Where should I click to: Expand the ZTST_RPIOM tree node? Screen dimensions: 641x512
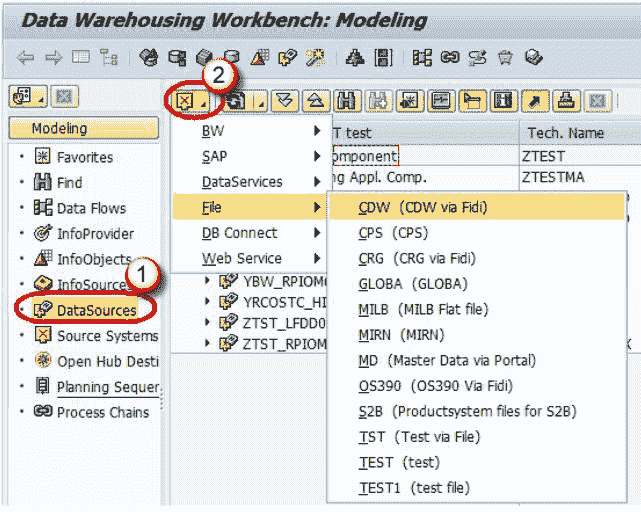[x=207, y=343]
